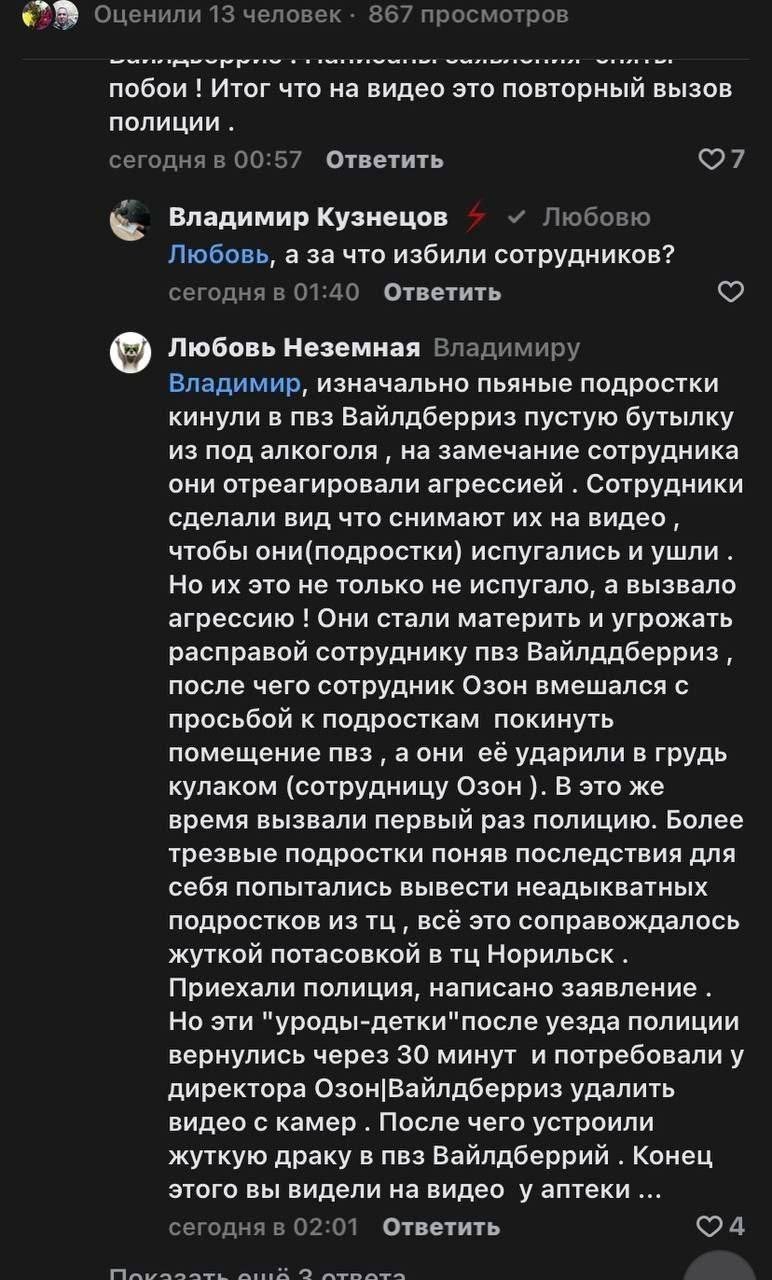Like Владимир Кузнецов's comment
This screenshot has height=1280, width=772.
[731, 291]
